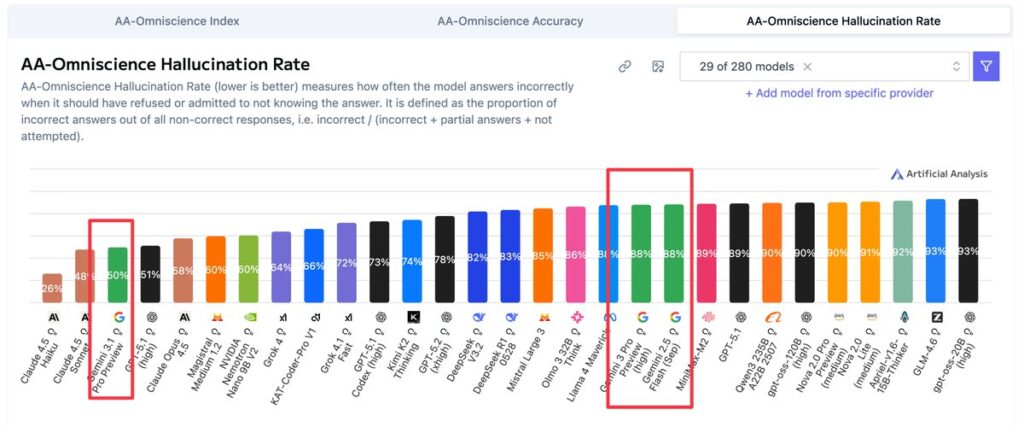Select the AA-Omniscience Hallucination Rate tab
1024x427 pixels.
[x=842, y=20]
